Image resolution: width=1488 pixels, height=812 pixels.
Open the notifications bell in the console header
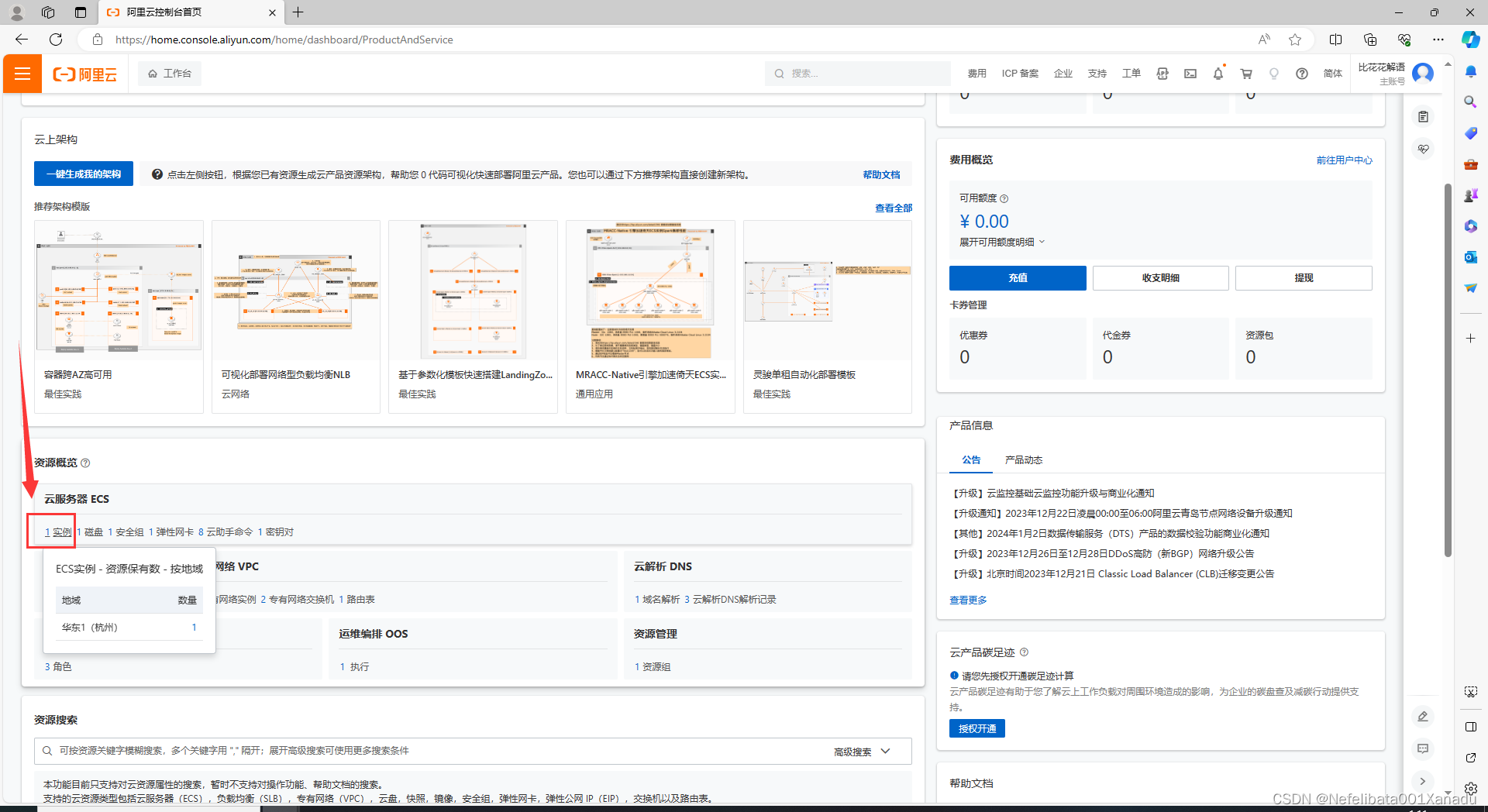[1218, 74]
